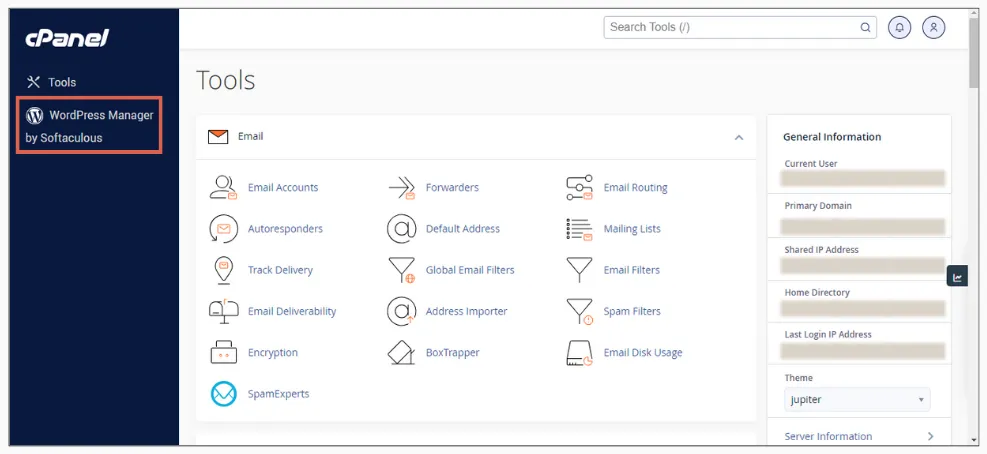The height and width of the screenshot is (454, 987).
Task: Open the SpamExperts icon
Action: point(223,394)
